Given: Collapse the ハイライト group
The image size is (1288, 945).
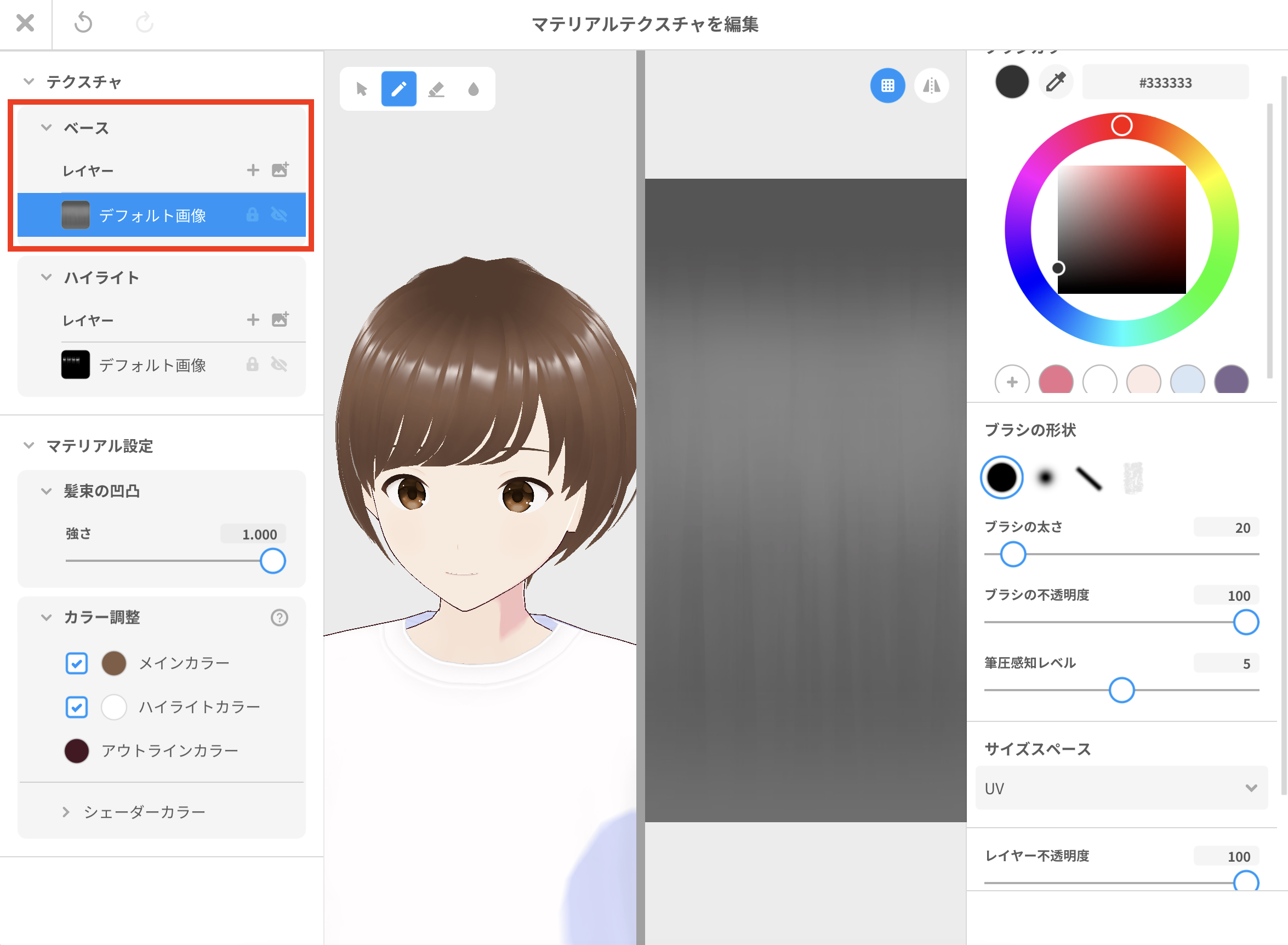Looking at the screenshot, I should (47, 277).
